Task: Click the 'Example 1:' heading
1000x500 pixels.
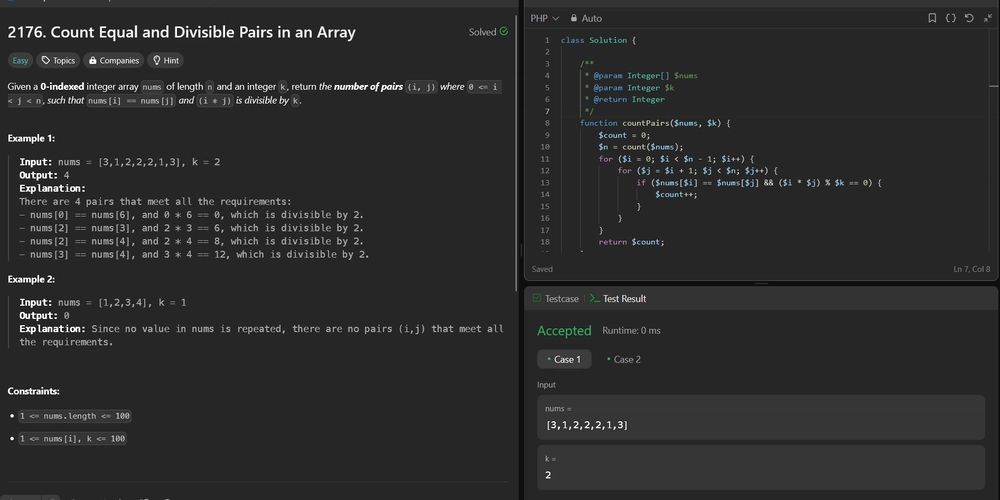Action: click(31, 138)
